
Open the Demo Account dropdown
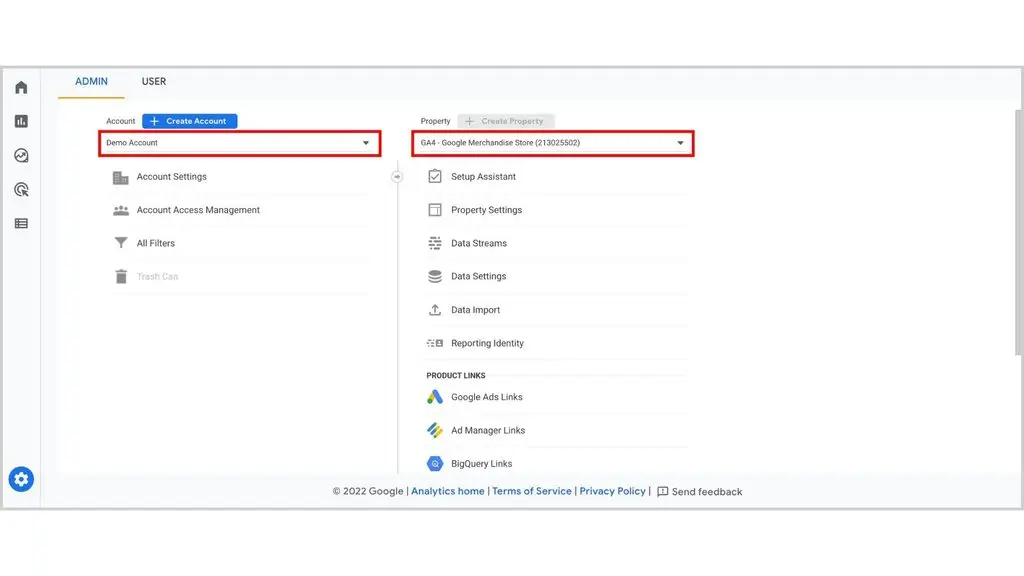click(x=240, y=143)
